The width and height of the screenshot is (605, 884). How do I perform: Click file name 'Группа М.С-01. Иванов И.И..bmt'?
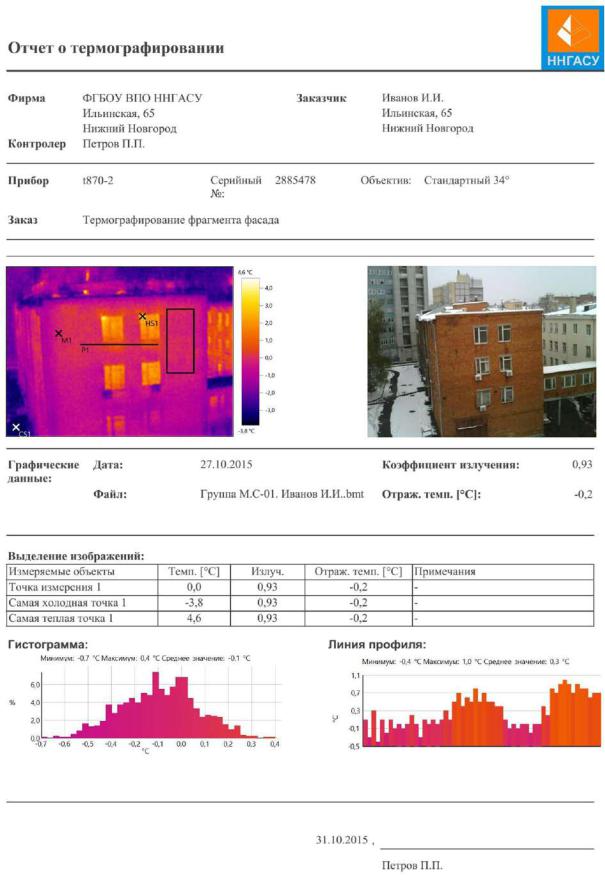click(x=282, y=494)
